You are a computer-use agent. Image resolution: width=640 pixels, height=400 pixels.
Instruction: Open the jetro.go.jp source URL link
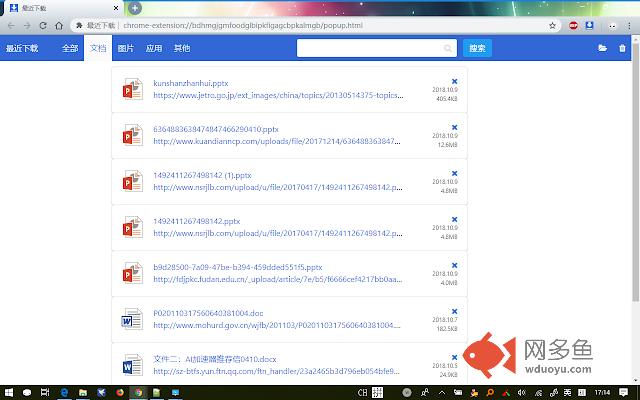[277, 96]
